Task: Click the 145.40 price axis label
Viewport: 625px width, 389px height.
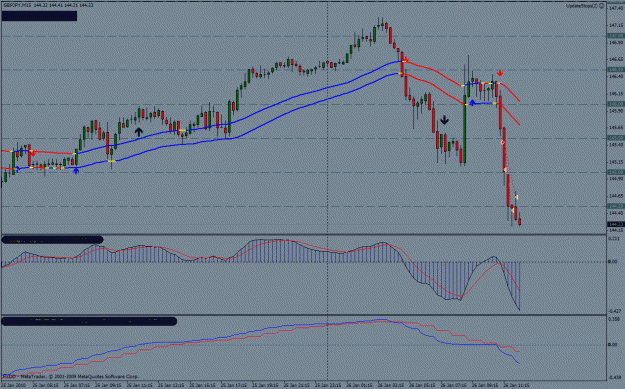Action: click(616, 145)
